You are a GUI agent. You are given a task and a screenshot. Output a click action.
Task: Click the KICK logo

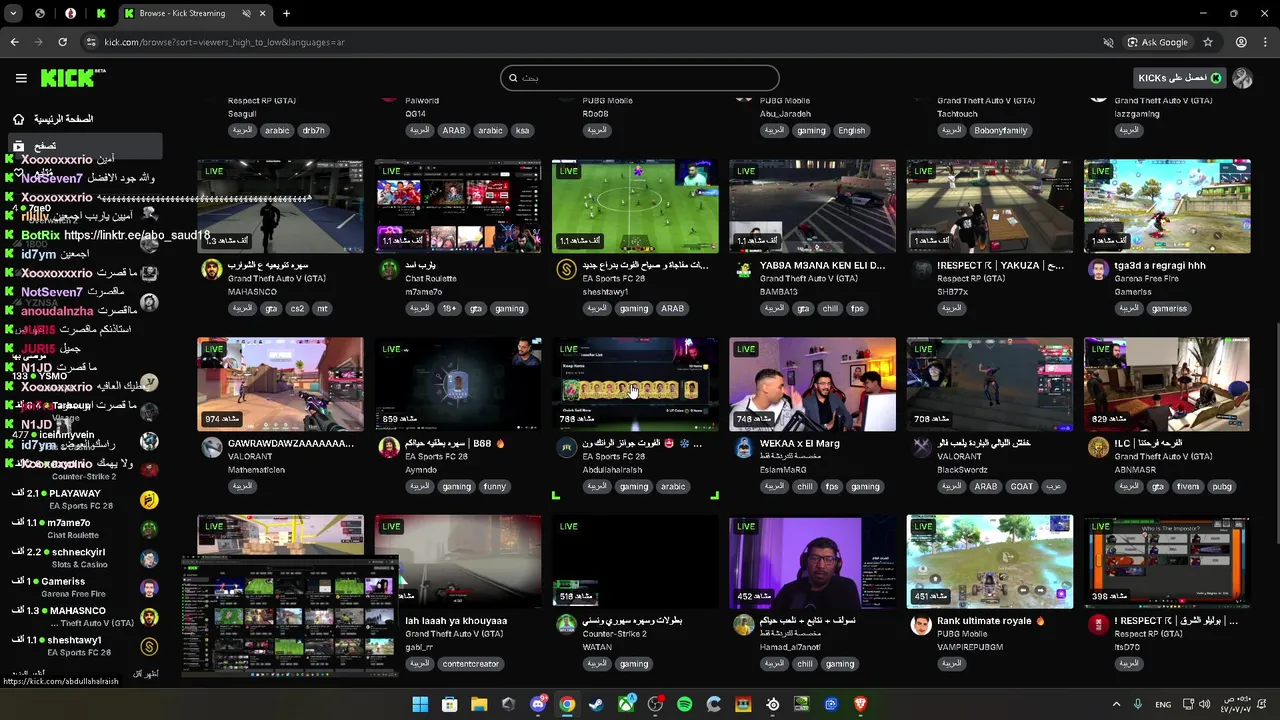(73, 78)
